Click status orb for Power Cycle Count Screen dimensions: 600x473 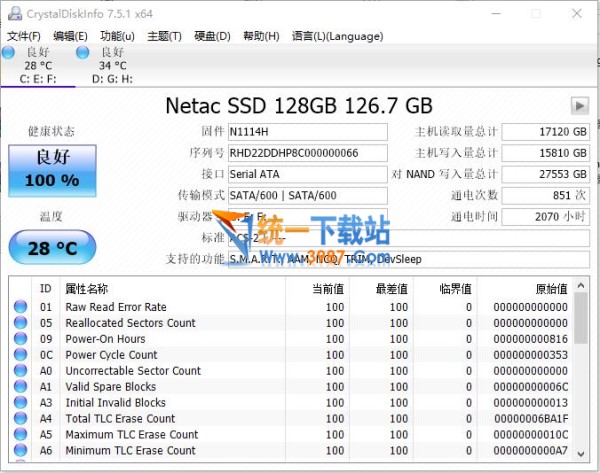(20, 355)
